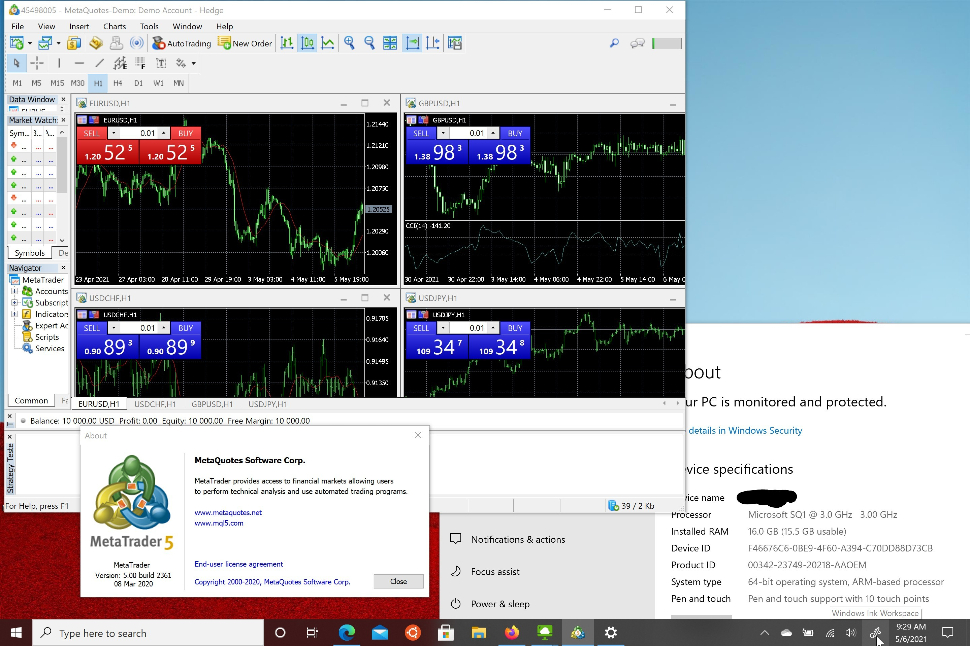Close the Market Watch panel
The height and width of the screenshot is (646, 970).
[63, 120]
